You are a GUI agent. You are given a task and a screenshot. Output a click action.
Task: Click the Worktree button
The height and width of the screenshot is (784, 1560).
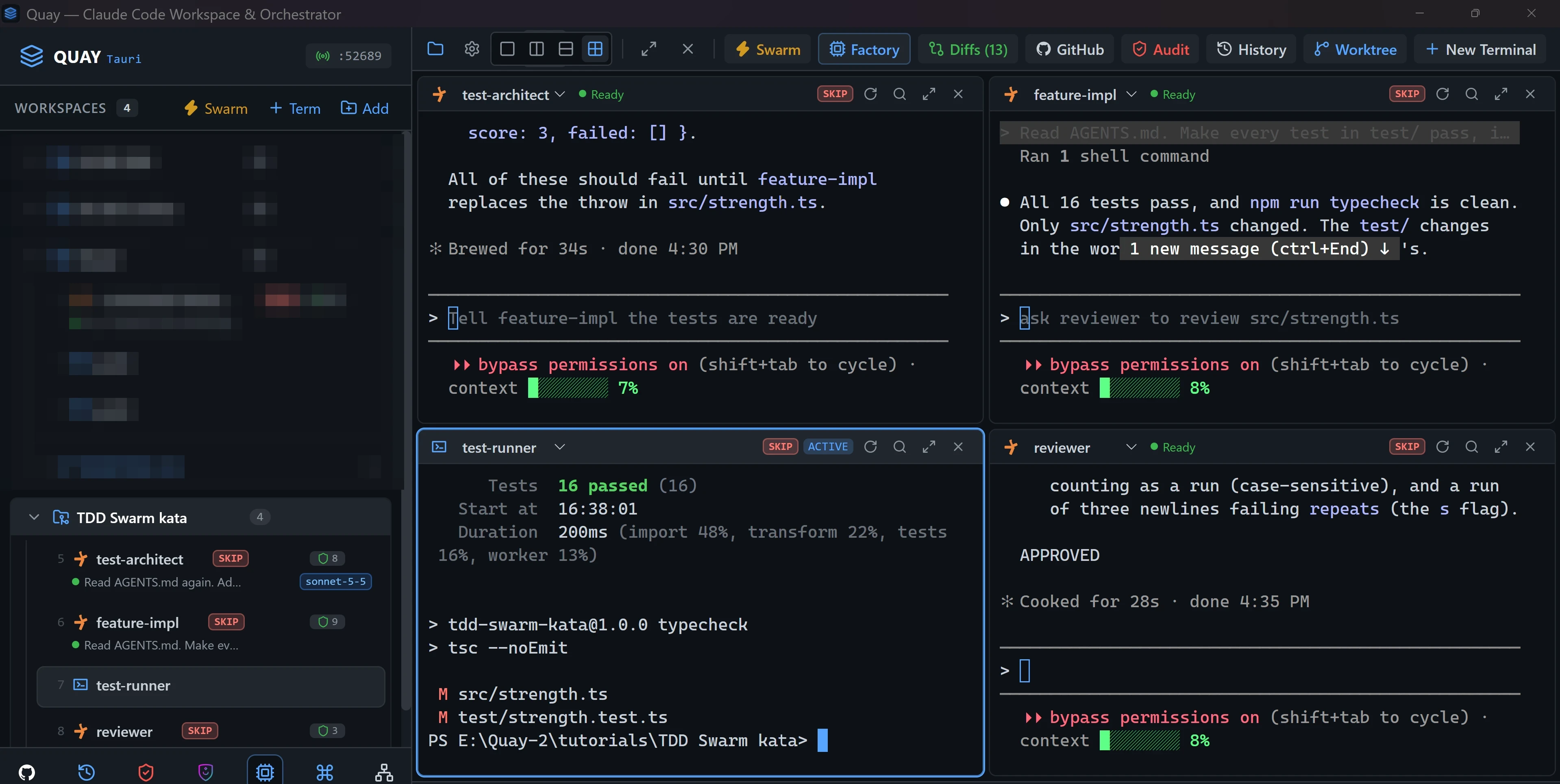(x=1355, y=49)
